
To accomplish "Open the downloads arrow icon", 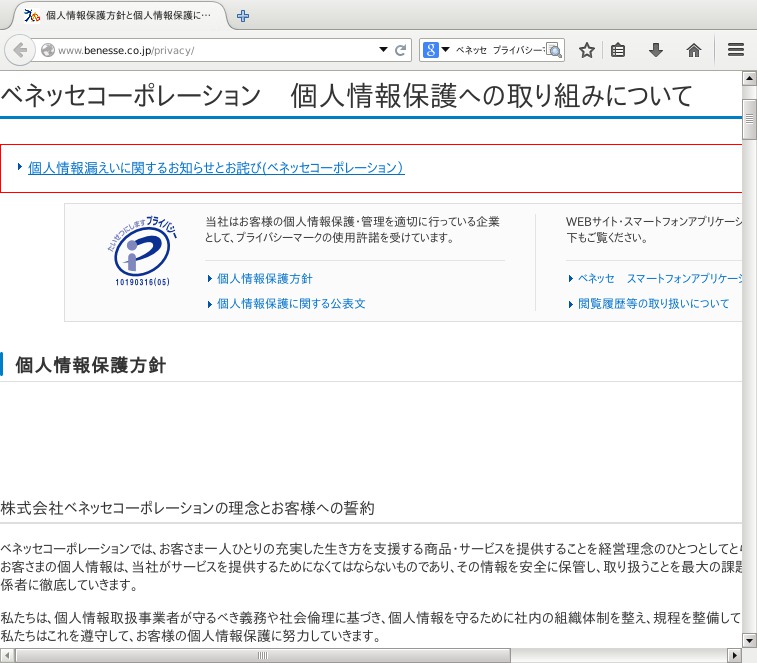I will [x=656, y=50].
